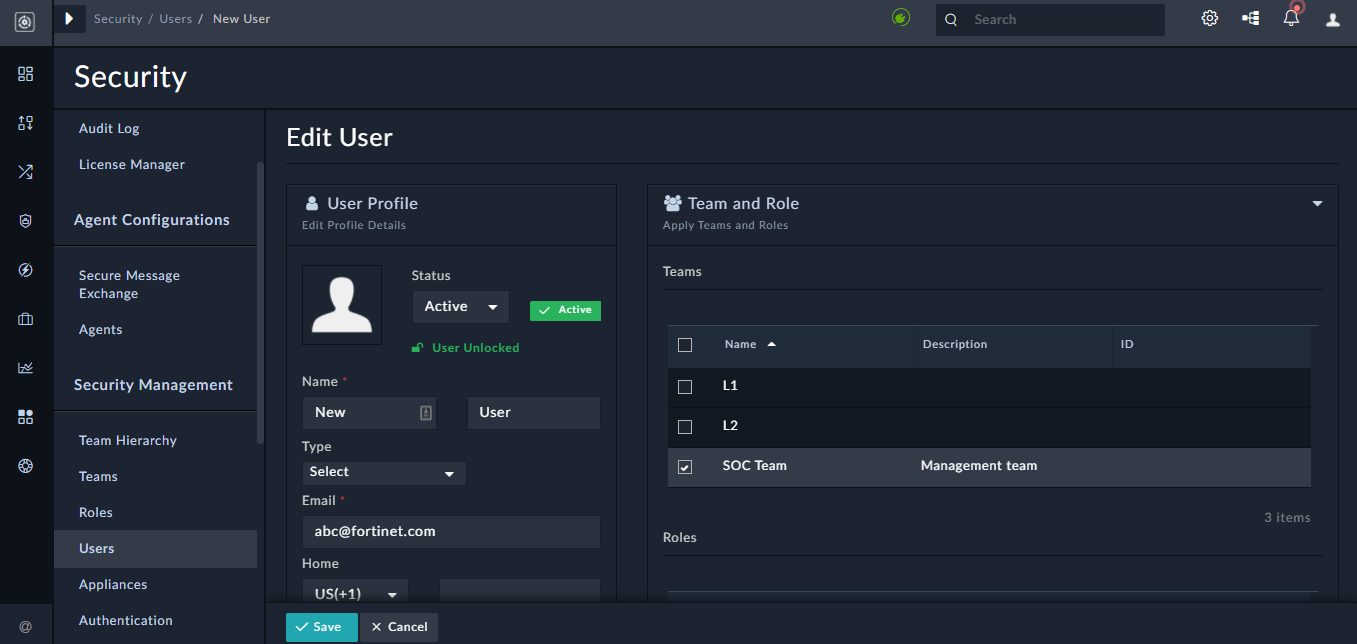Open the Dashboard grid icon in sidebar
Image resolution: width=1357 pixels, height=644 pixels.
click(x=25, y=74)
